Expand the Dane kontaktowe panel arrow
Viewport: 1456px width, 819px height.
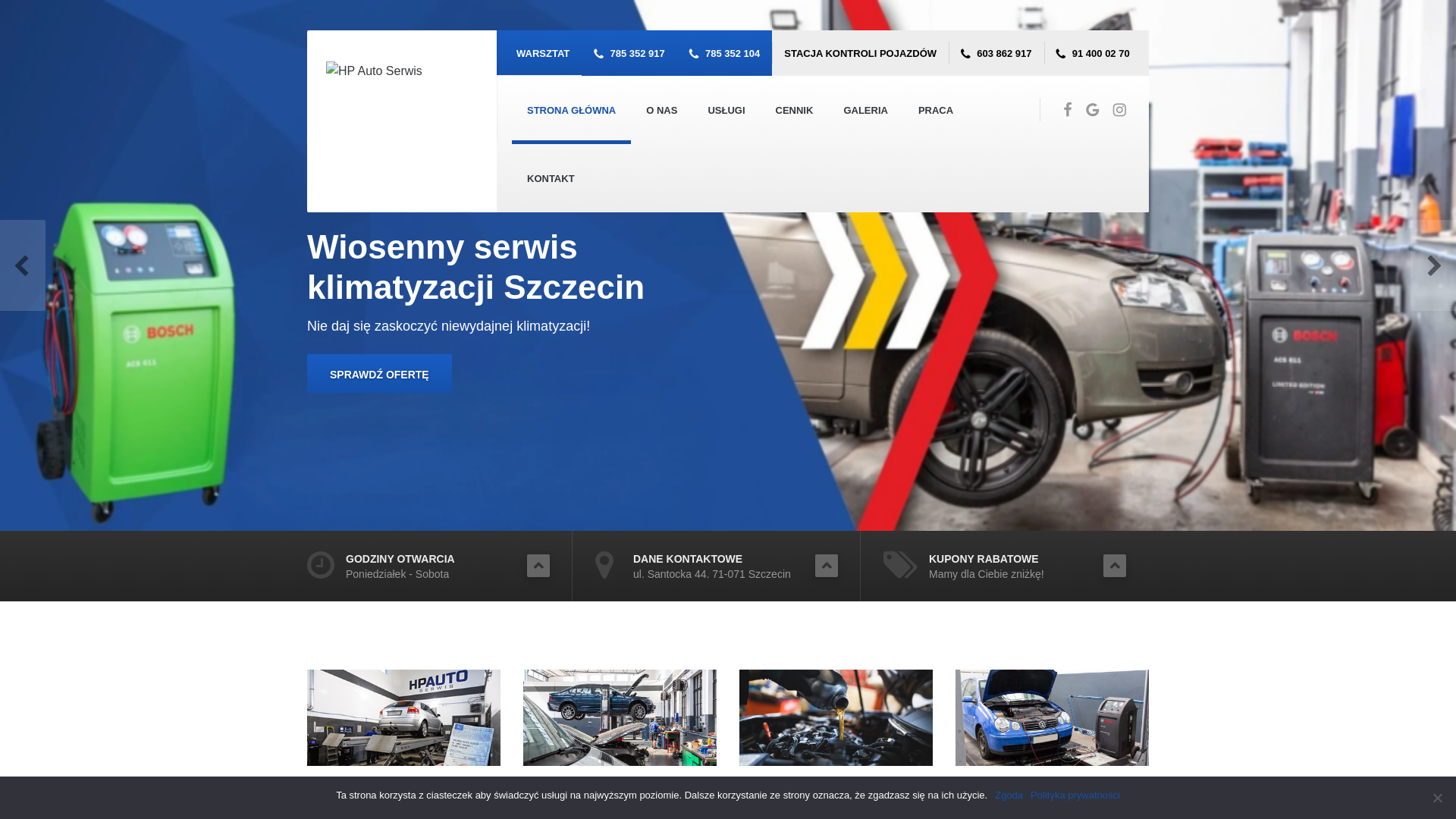(827, 566)
